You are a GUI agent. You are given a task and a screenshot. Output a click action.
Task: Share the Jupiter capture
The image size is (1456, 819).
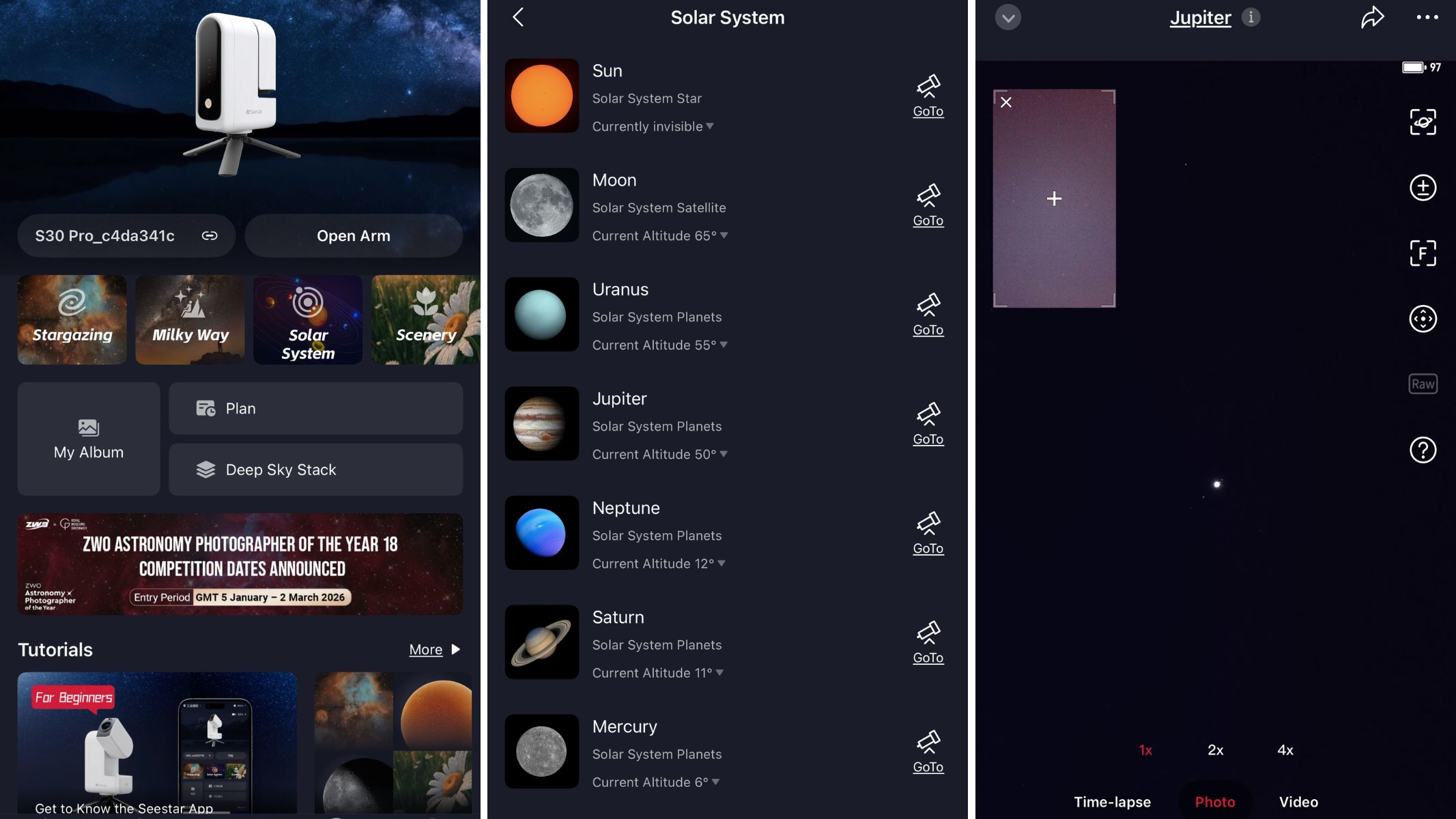pyautogui.click(x=1373, y=17)
